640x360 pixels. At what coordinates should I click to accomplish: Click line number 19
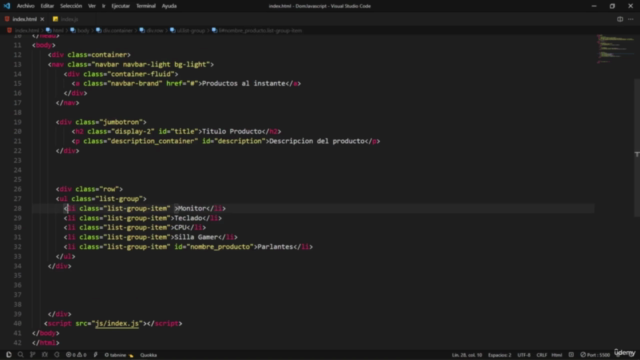point(17,122)
